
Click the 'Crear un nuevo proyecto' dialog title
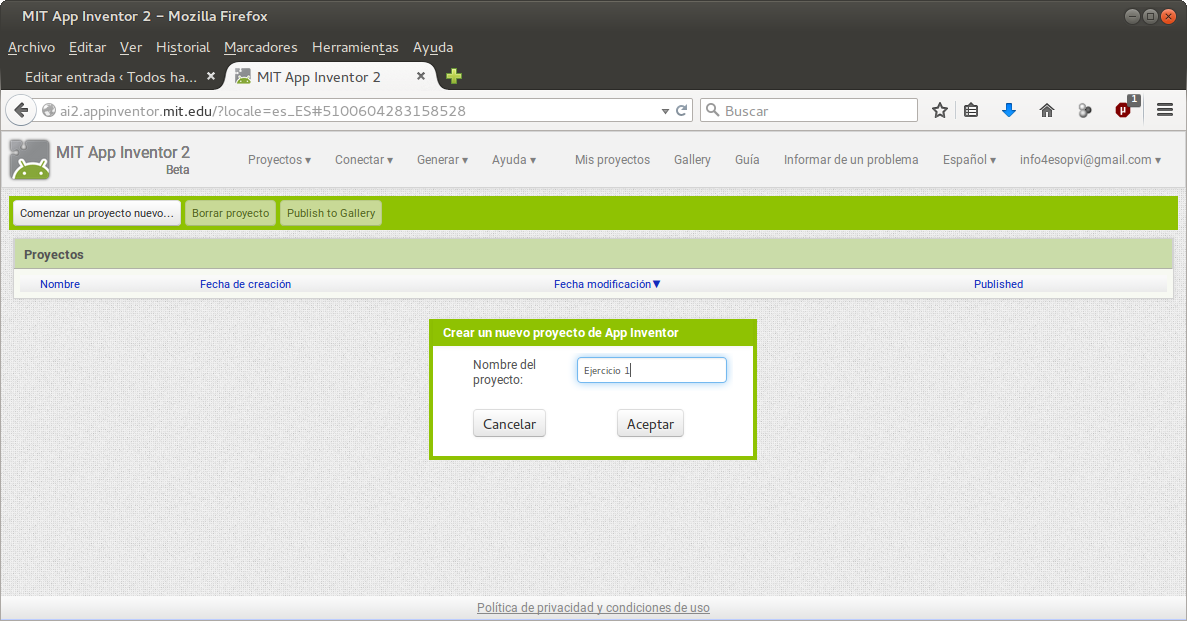(561, 332)
